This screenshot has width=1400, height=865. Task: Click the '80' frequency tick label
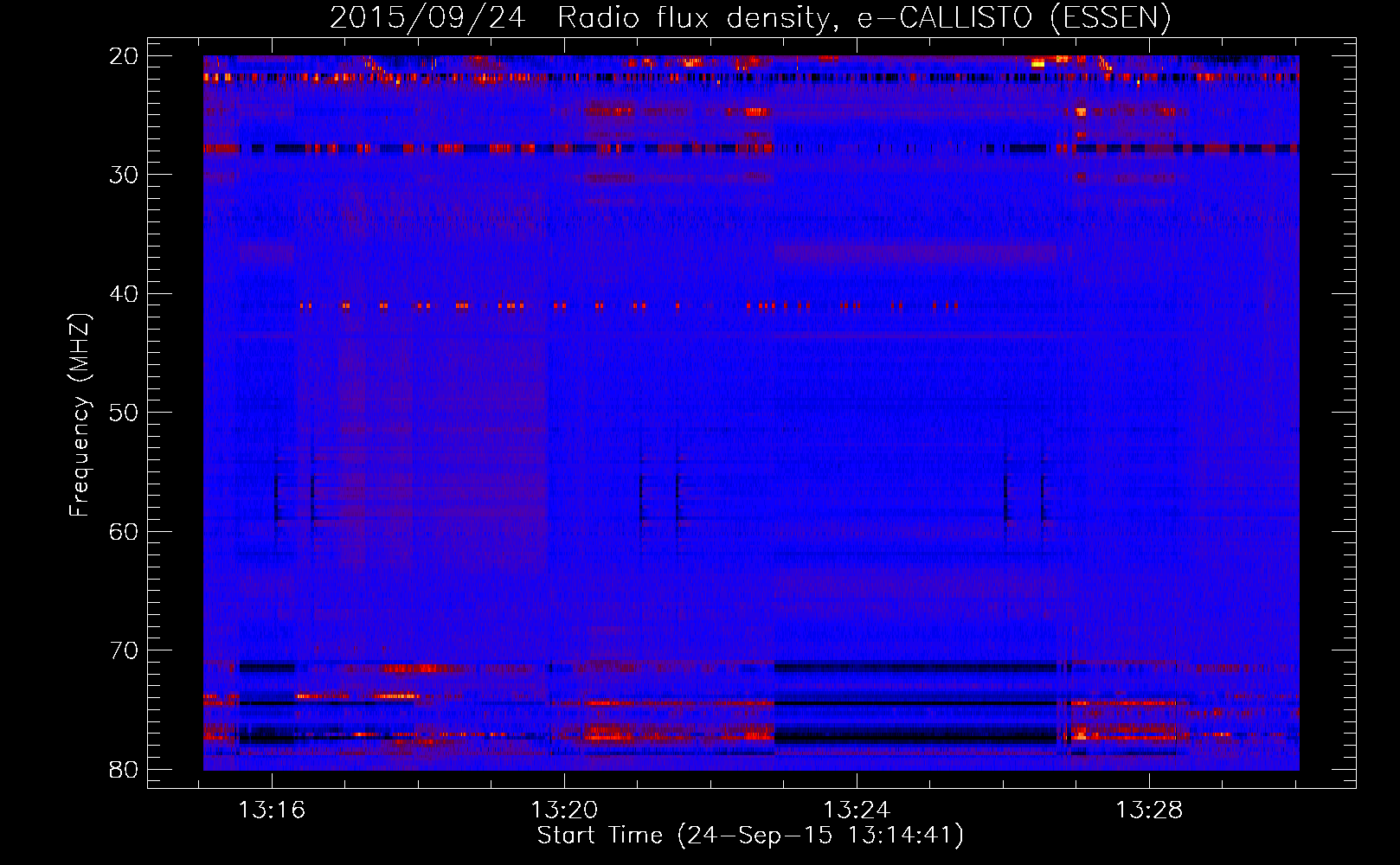pyautogui.click(x=124, y=770)
